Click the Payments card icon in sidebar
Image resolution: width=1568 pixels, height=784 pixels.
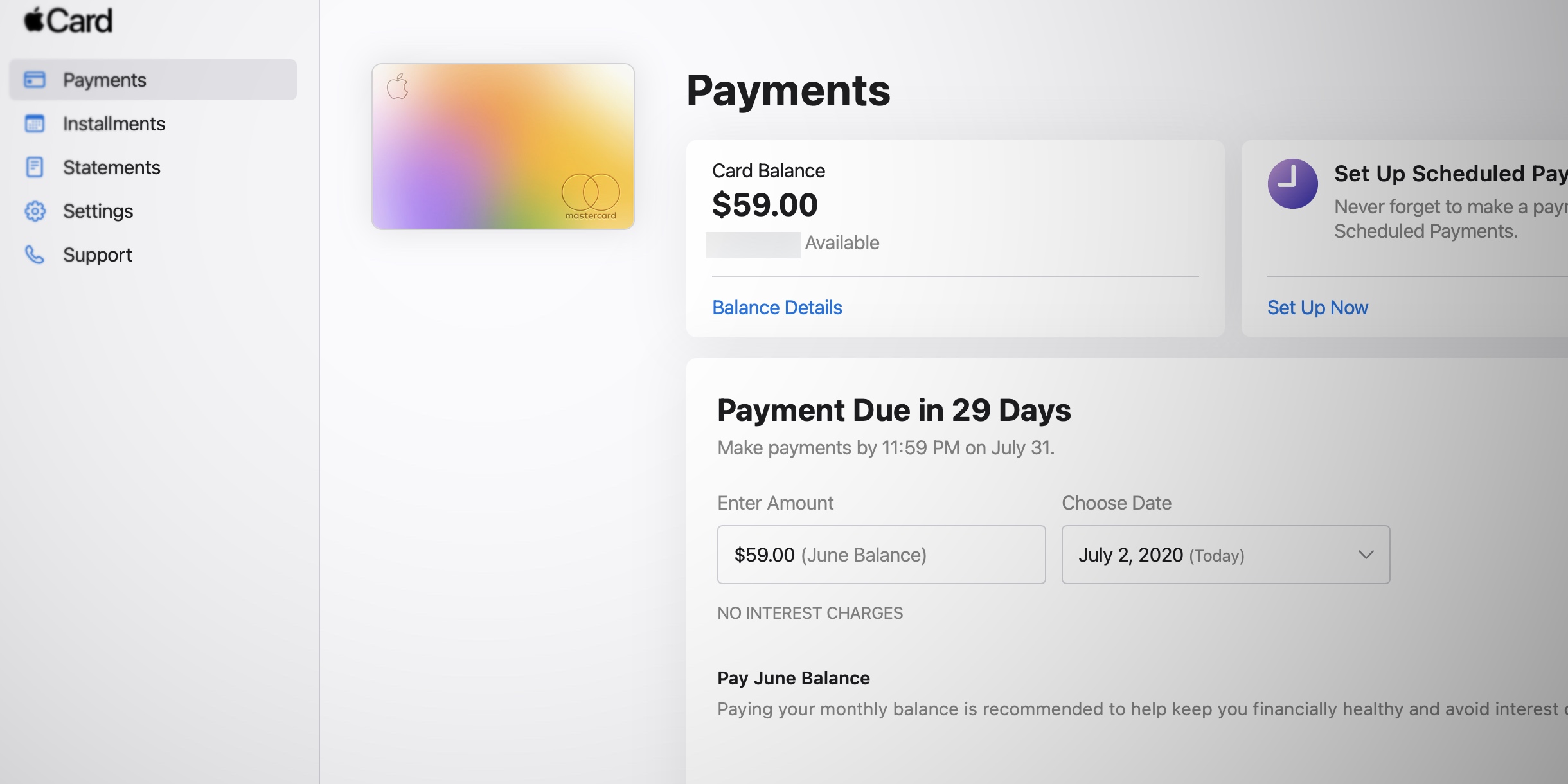[35, 80]
